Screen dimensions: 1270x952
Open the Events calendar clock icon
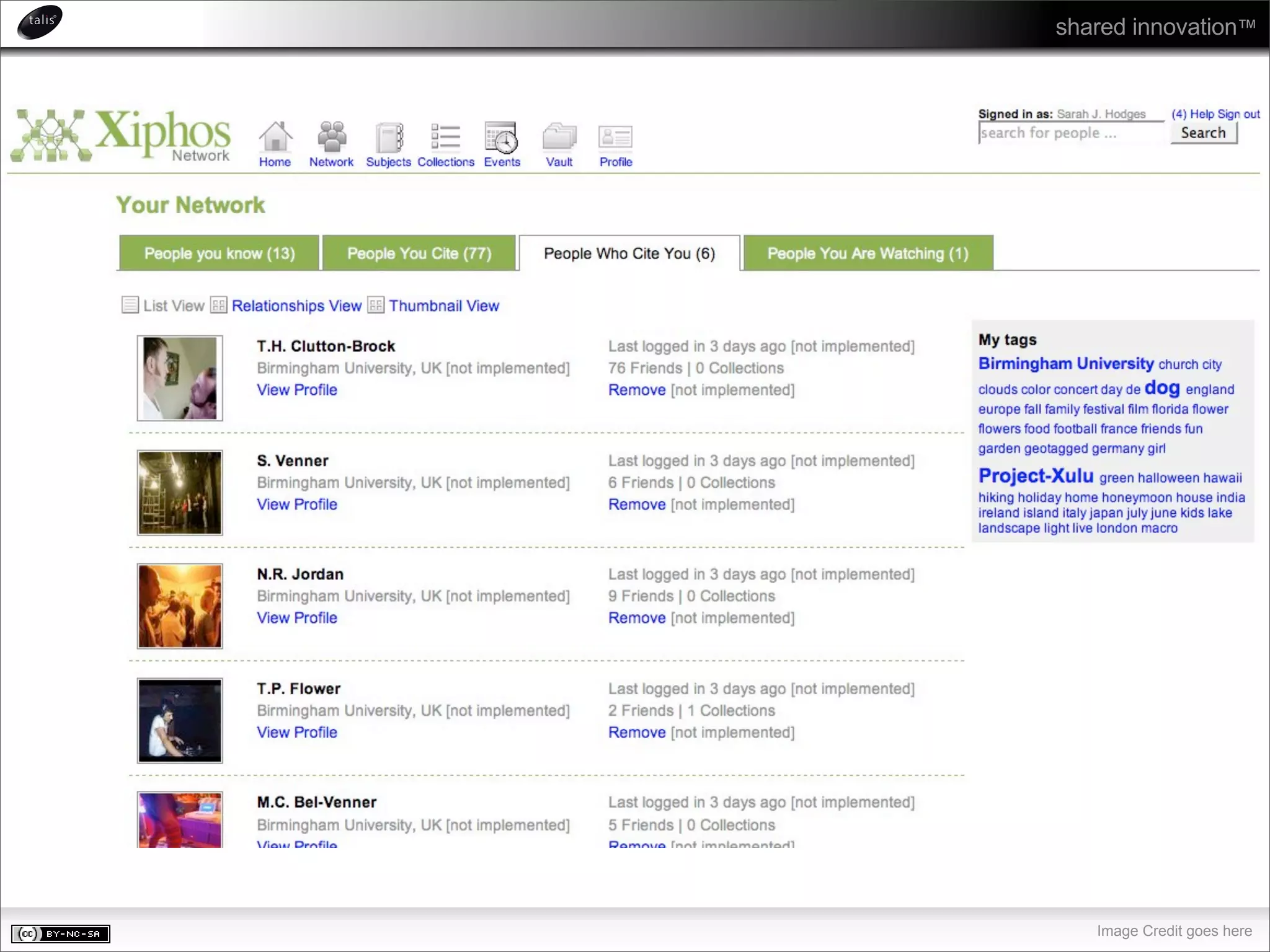tap(502, 137)
